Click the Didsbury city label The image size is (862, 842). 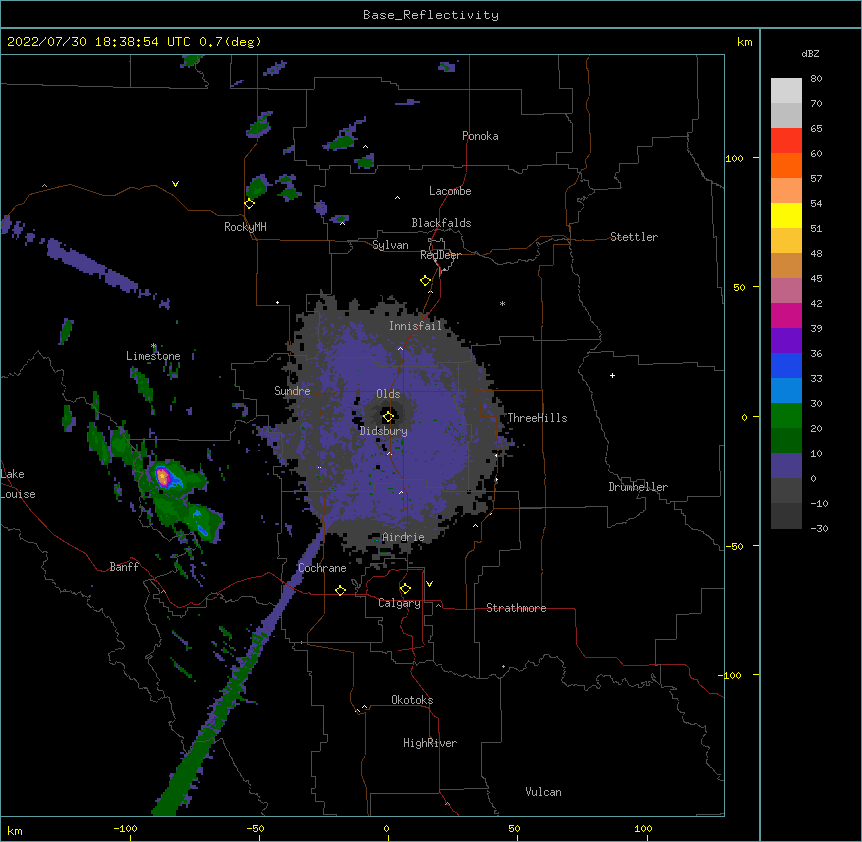point(384,431)
